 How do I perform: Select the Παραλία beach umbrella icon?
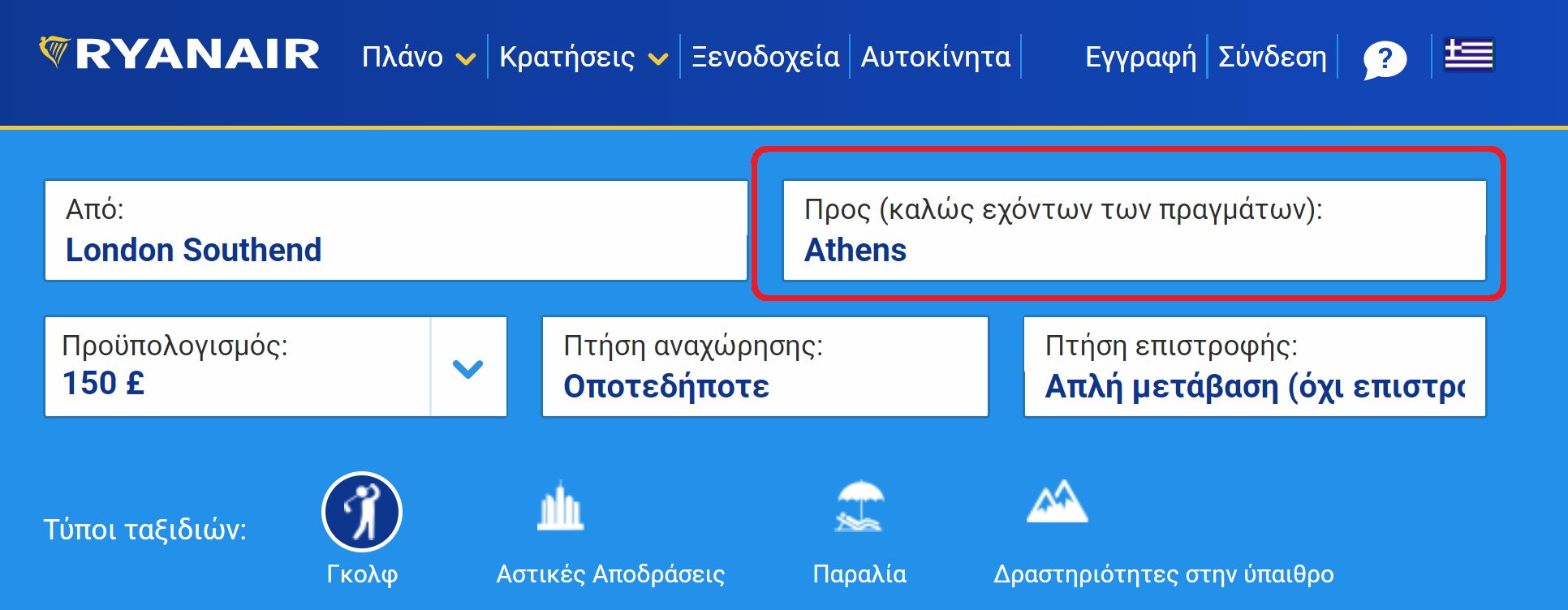click(x=859, y=506)
